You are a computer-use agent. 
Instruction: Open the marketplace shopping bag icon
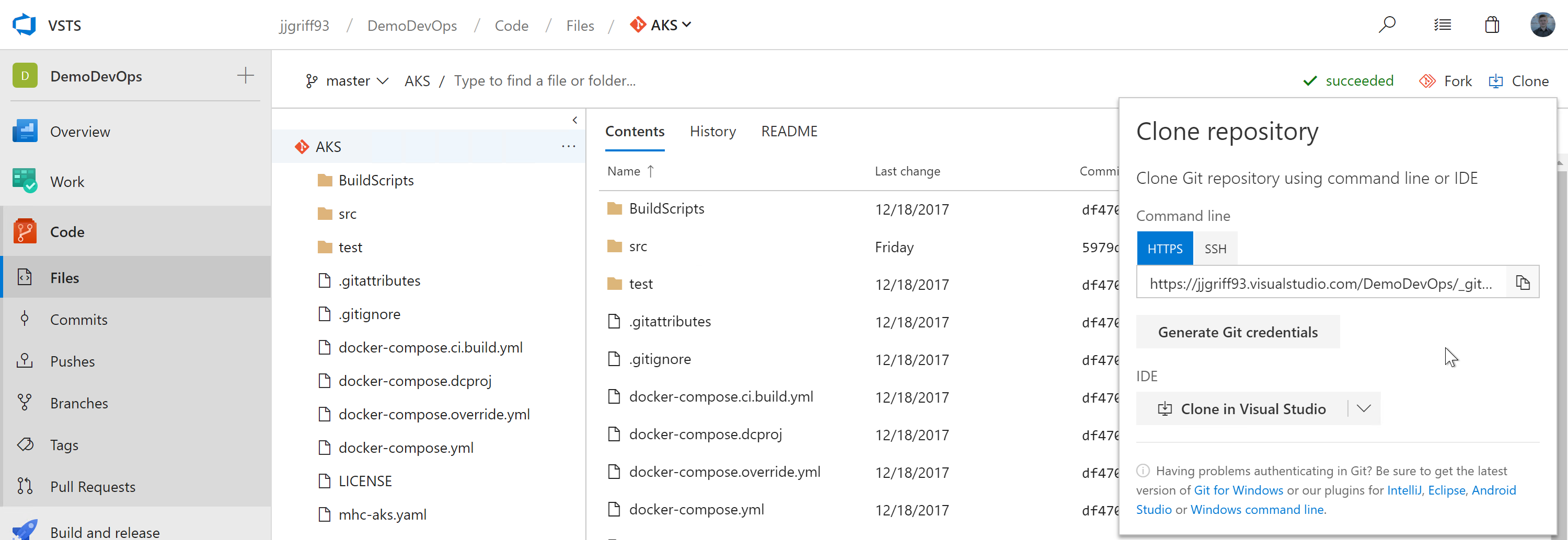tap(1492, 25)
